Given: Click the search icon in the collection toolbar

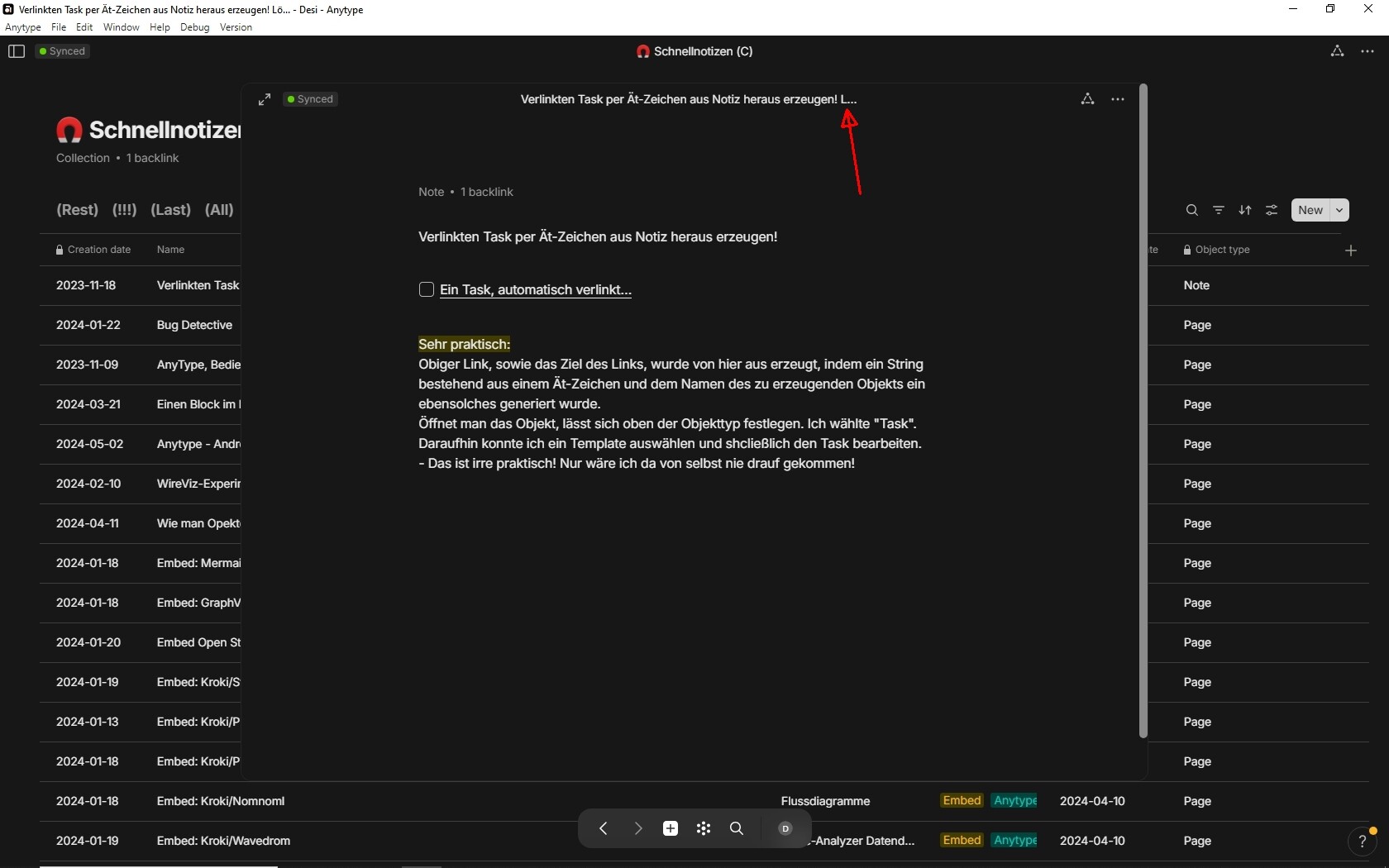Looking at the screenshot, I should [1191, 210].
